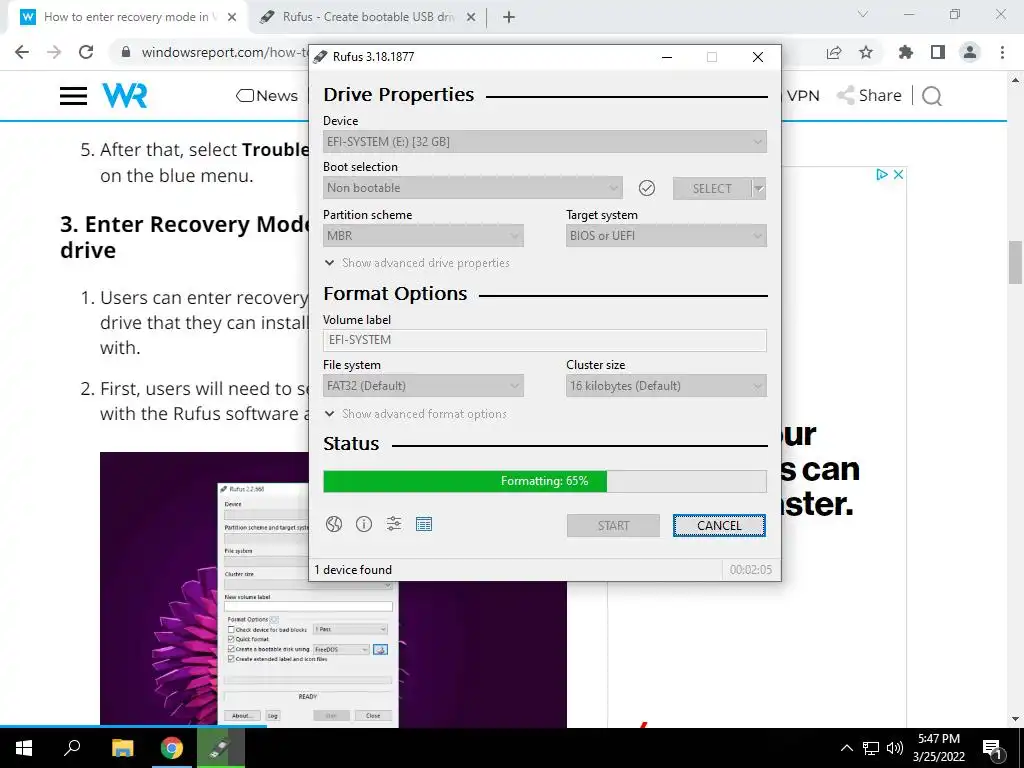
Task: Open Rufus language selection globe icon
Action: tap(334, 524)
